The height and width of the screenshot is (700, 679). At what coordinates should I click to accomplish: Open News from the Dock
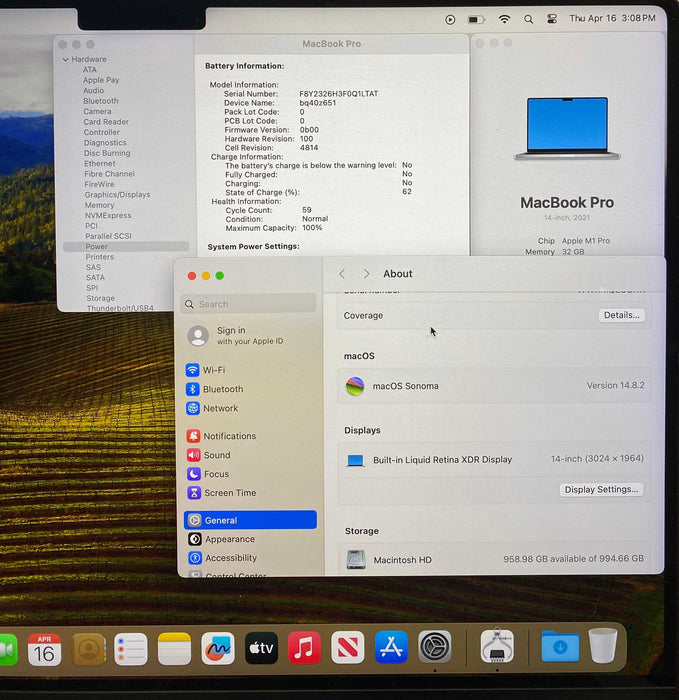click(x=348, y=647)
